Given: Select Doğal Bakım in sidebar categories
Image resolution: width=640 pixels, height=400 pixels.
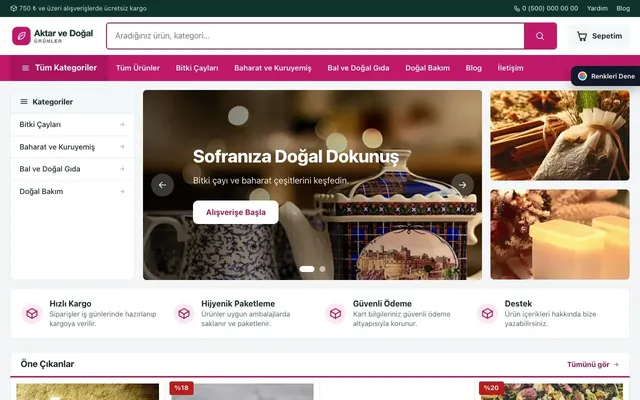Looking at the screenshot, I should point(72,191).
